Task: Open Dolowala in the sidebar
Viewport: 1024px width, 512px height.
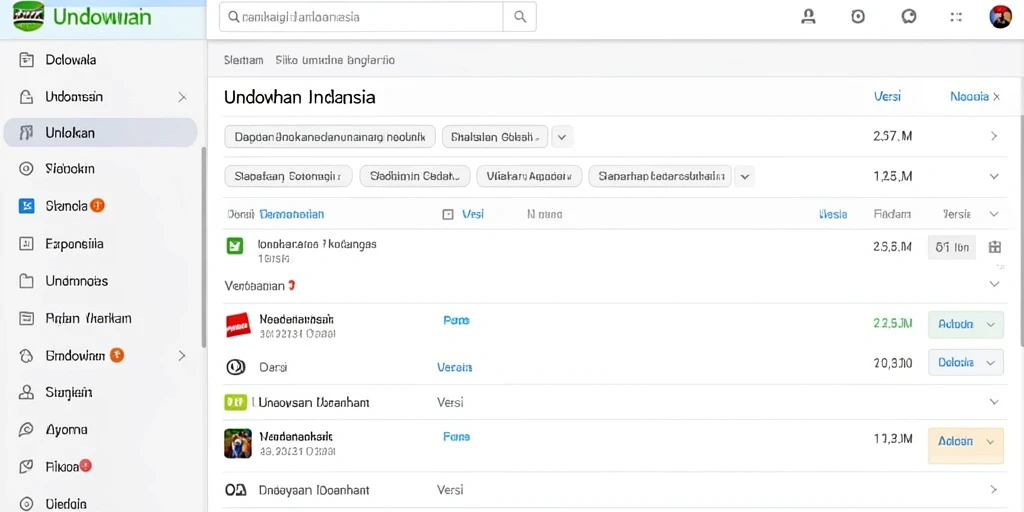Action: (x=71, y=60)
